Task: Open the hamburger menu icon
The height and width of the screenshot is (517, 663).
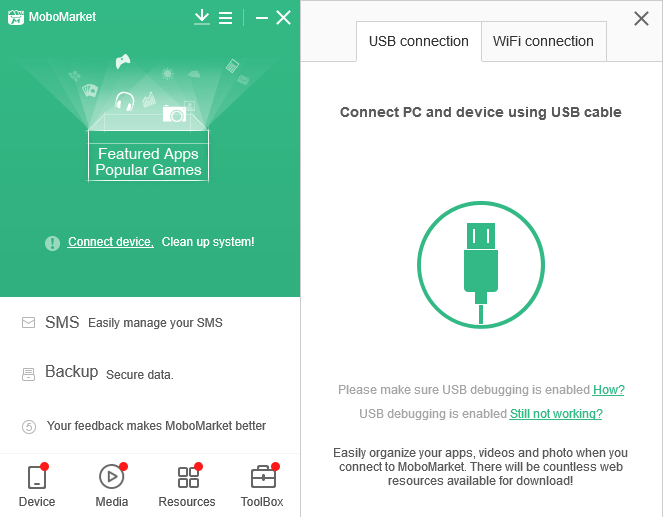Action: [225, 18]
